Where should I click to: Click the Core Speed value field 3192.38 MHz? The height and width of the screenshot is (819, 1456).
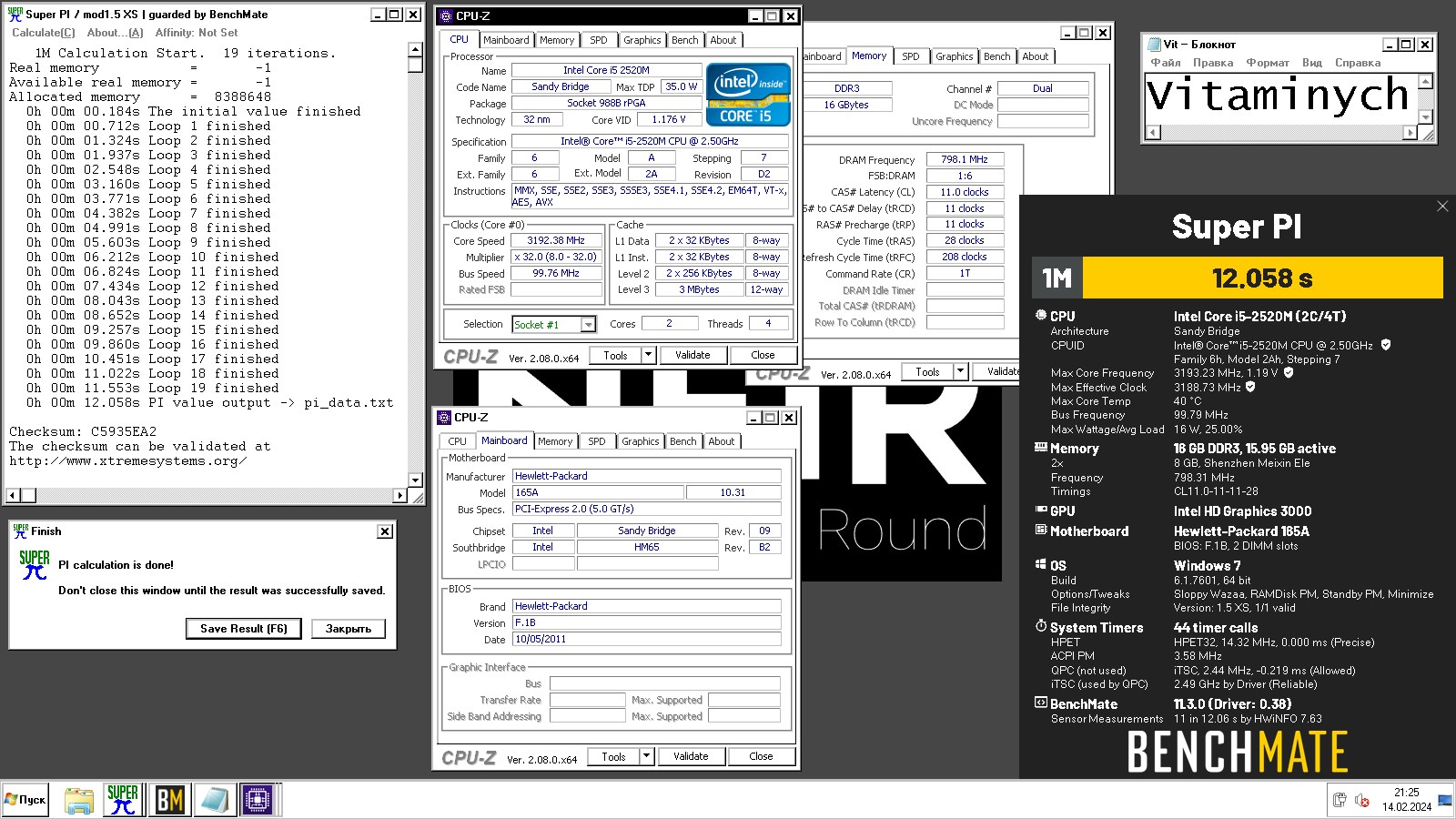coord(556,241)
